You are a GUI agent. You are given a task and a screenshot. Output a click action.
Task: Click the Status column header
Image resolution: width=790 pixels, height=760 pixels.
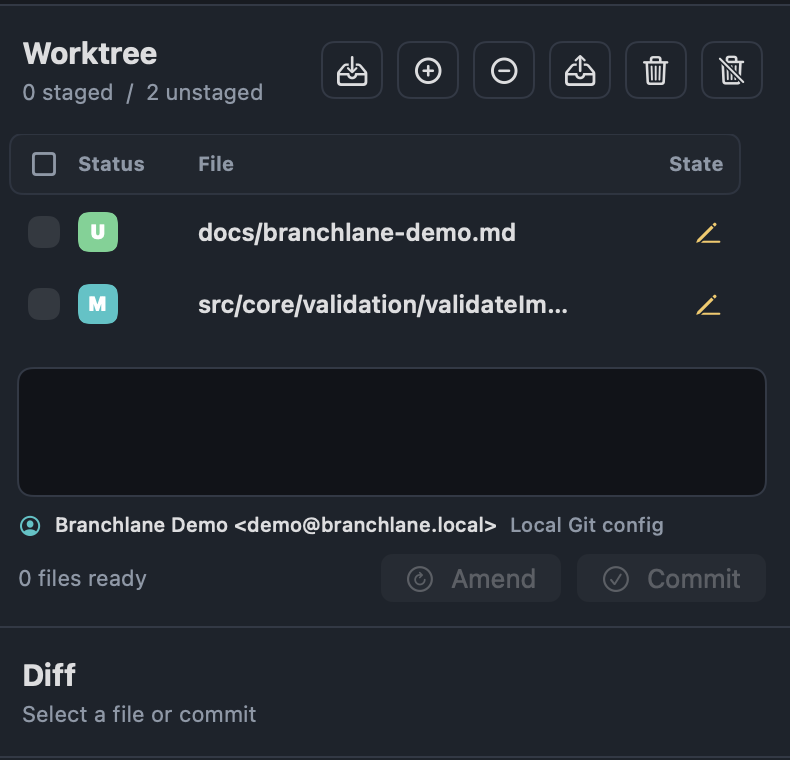click(x=111, y=164)
